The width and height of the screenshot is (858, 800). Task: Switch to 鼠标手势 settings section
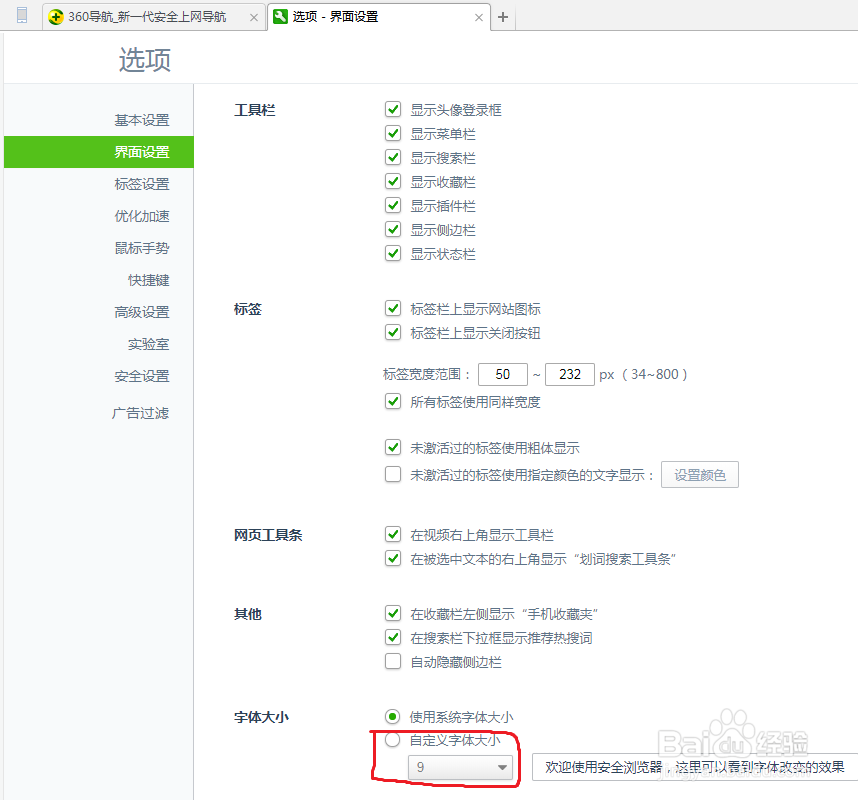[141, 248]
